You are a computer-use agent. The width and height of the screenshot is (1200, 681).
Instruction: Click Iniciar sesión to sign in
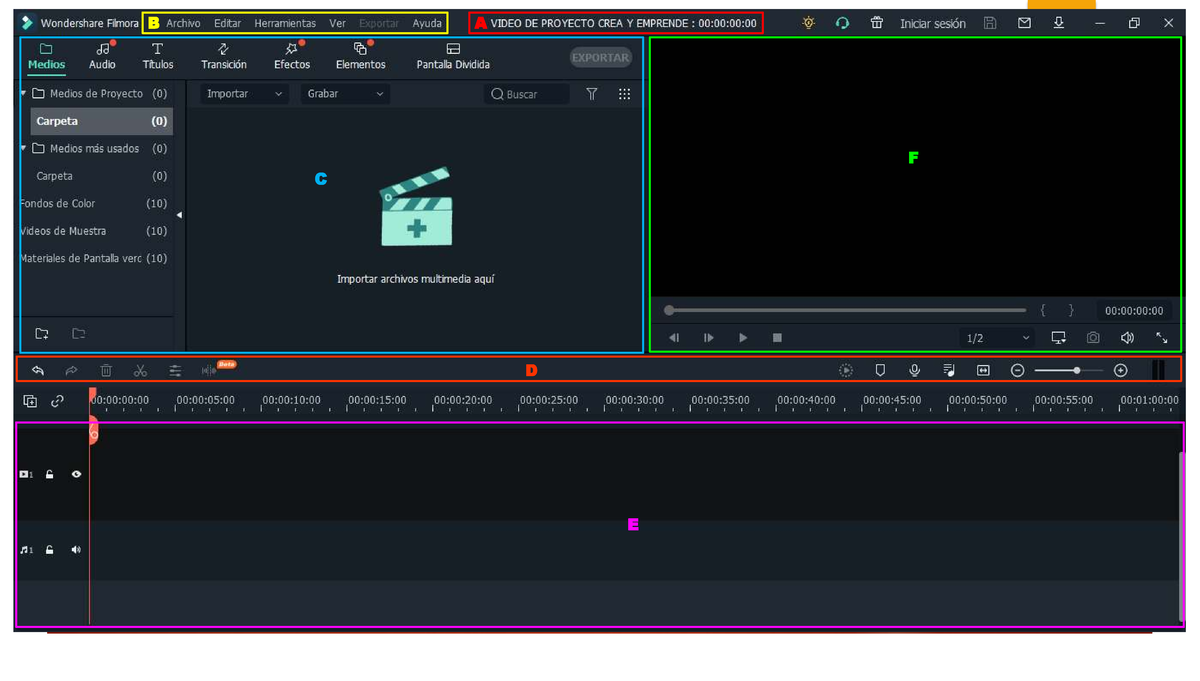tap(933, 23)
